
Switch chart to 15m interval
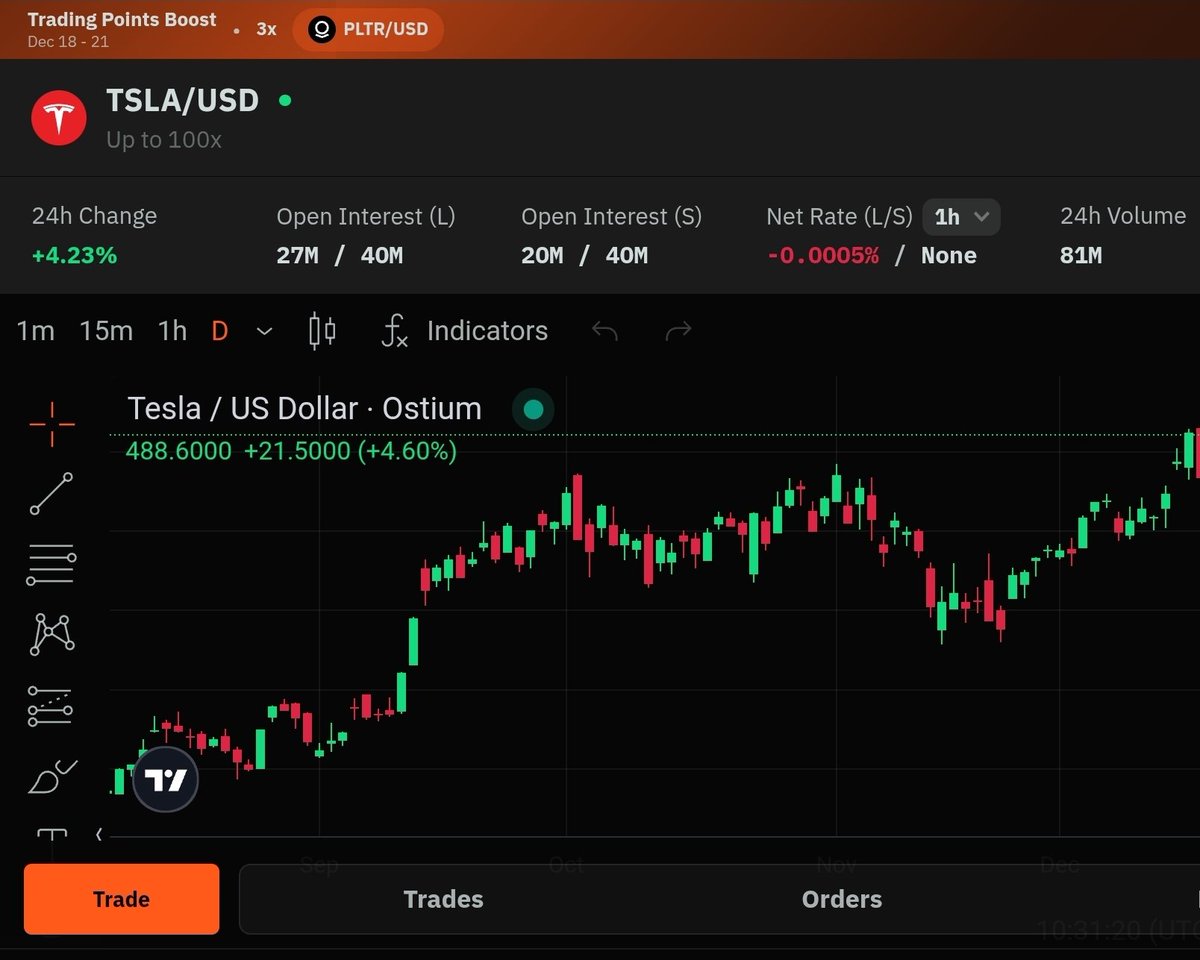(106, 331)
